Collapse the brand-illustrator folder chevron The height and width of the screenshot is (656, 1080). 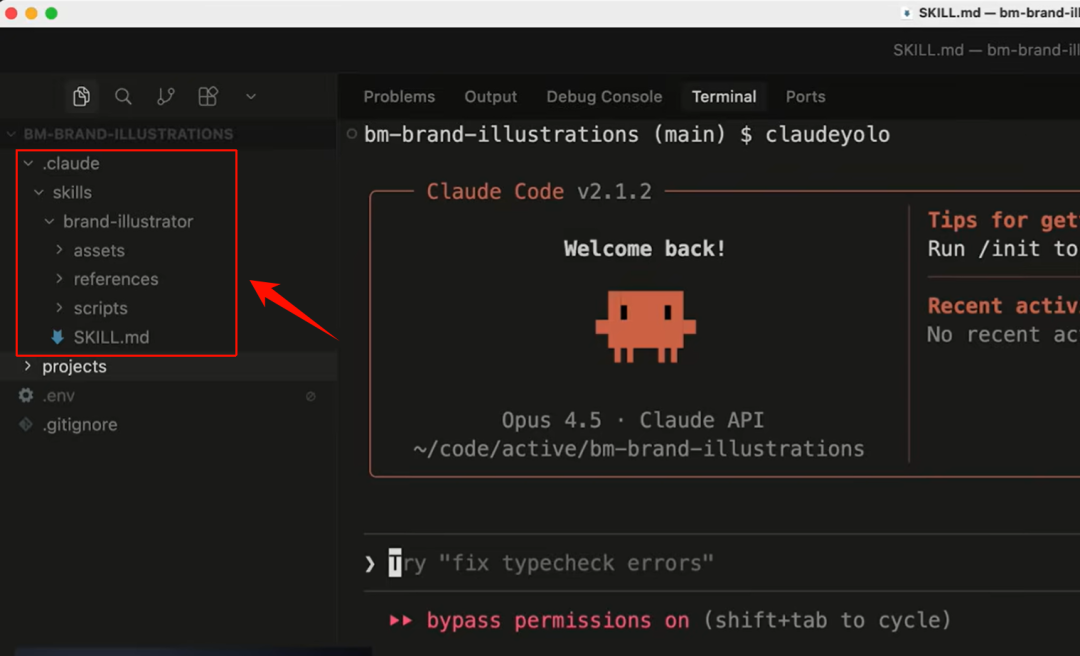[49, 221]
